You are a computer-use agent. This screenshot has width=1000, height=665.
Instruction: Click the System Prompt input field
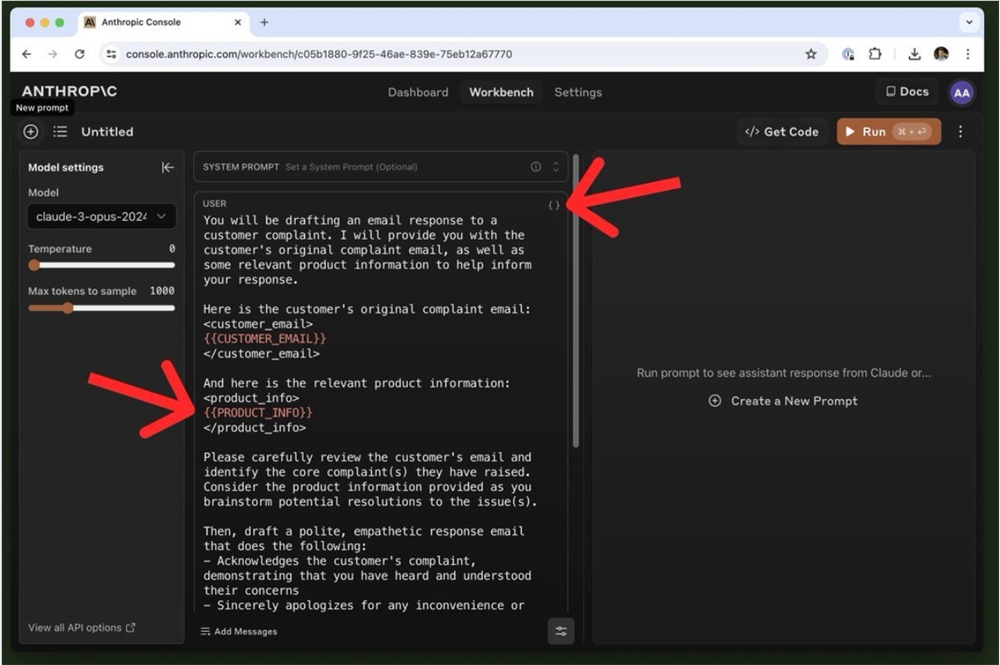pyautogui.click(x=381, y=167)
